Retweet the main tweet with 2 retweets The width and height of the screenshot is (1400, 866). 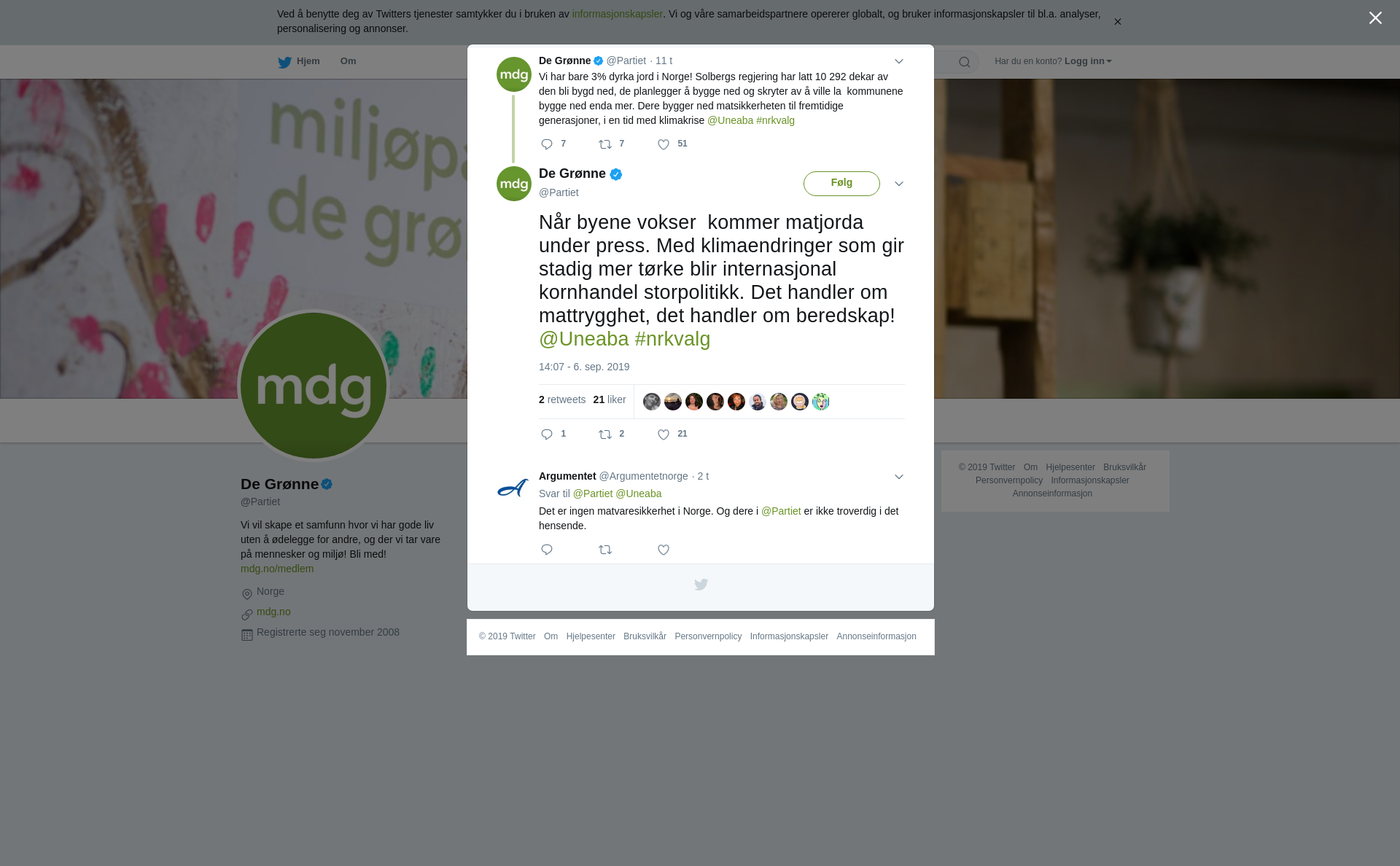pos(605,434)
